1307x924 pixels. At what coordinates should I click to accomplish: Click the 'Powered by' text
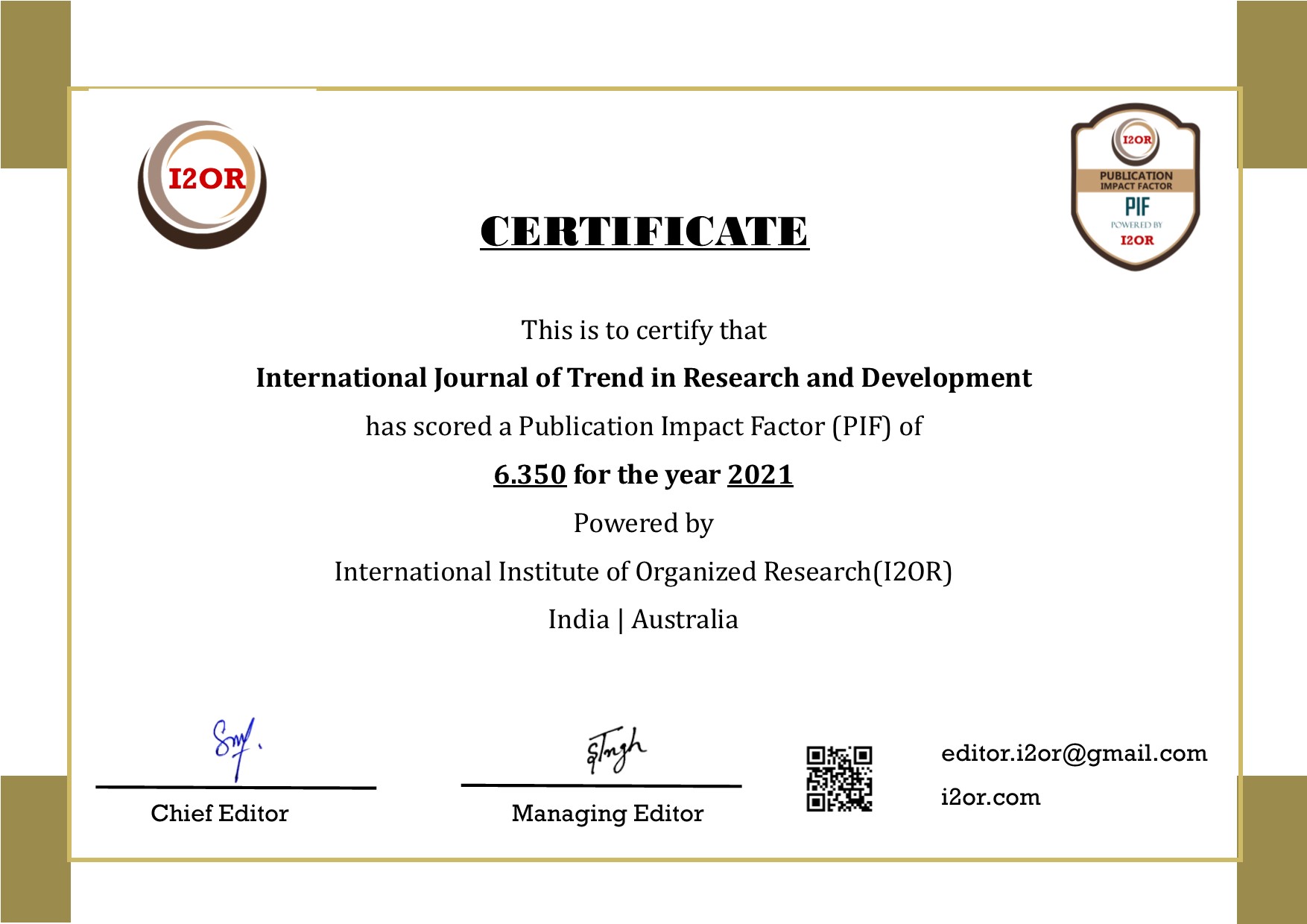point(644,523)
